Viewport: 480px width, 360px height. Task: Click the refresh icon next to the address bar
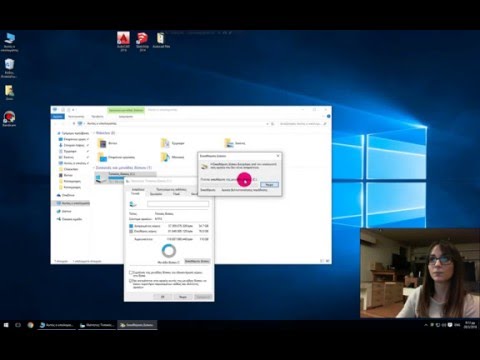[x=273, y=124]
